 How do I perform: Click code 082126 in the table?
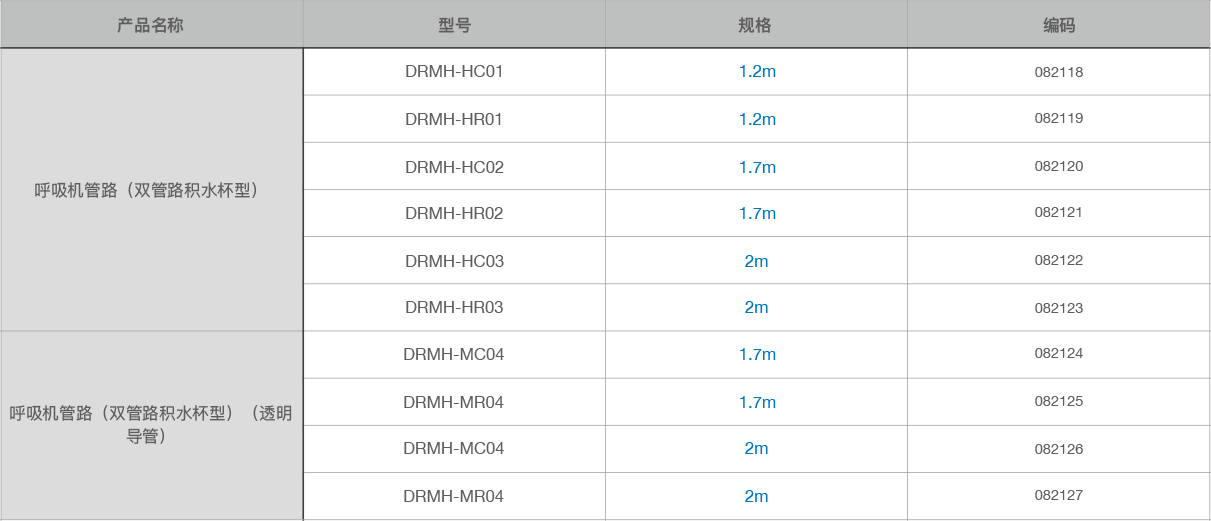(x=1059, y=449)
